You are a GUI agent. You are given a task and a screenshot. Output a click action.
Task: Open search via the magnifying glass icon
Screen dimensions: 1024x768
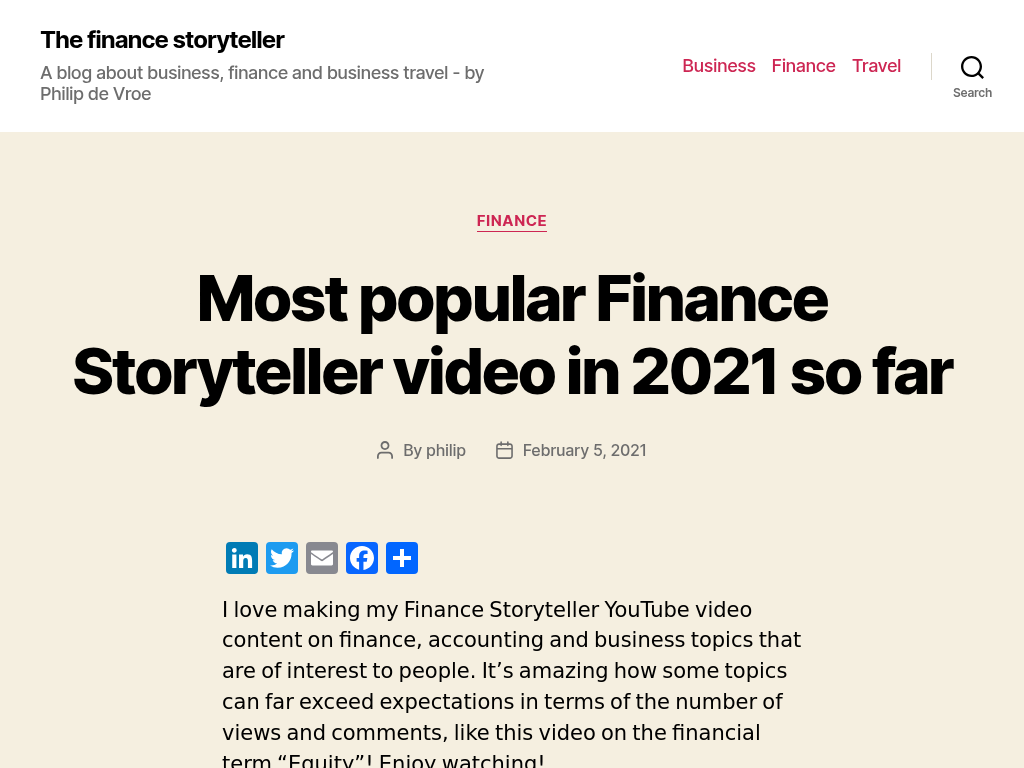pos(972,67)
